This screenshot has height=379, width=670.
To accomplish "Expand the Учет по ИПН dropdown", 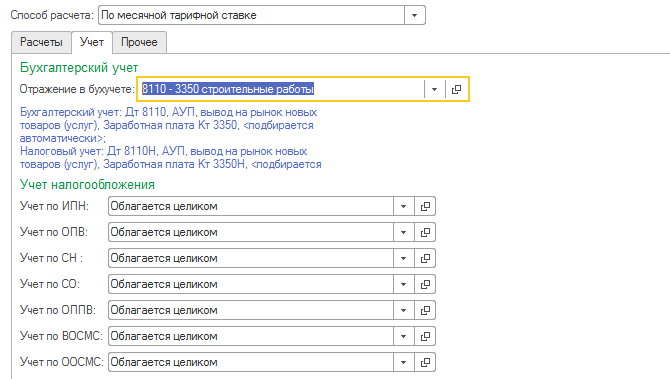I will (403, 206).
